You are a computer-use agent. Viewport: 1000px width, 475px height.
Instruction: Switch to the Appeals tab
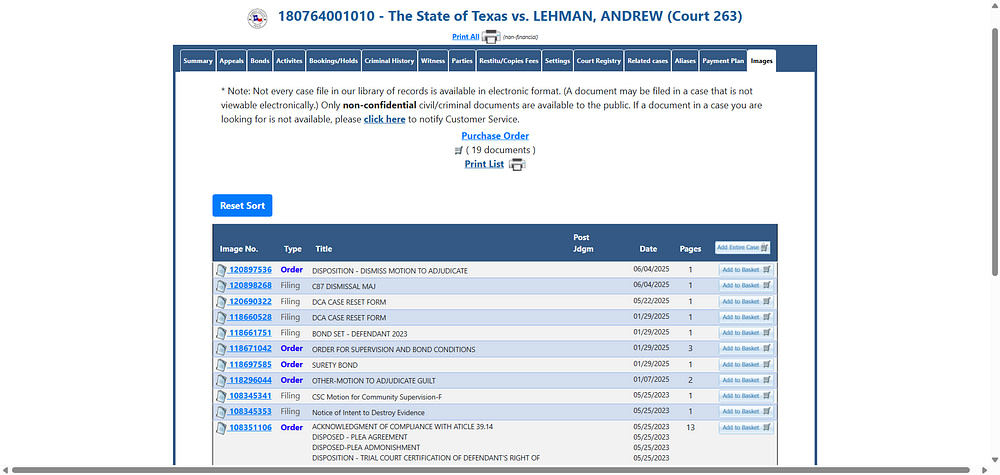point(232,61)
